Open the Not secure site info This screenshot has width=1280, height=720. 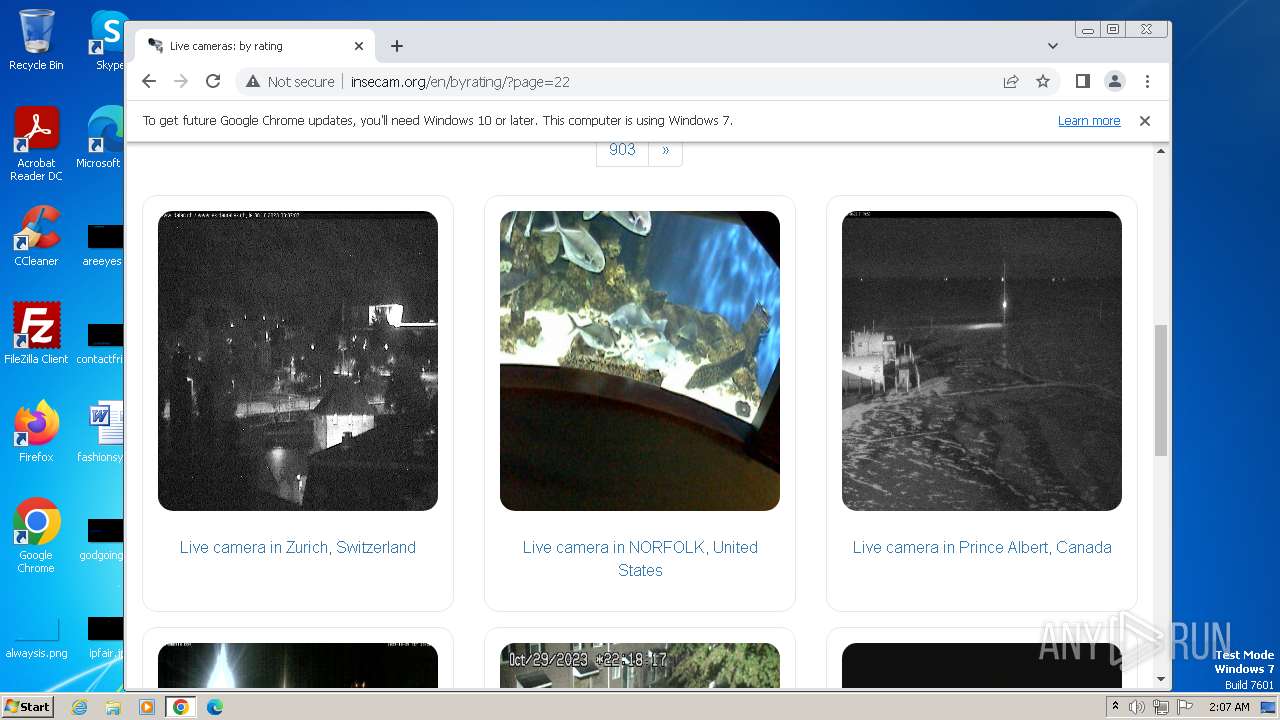point(290,82)
